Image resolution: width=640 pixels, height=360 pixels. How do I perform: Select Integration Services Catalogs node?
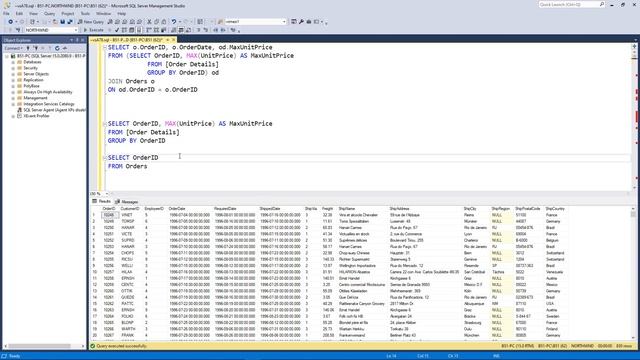[x=49, y=104]
